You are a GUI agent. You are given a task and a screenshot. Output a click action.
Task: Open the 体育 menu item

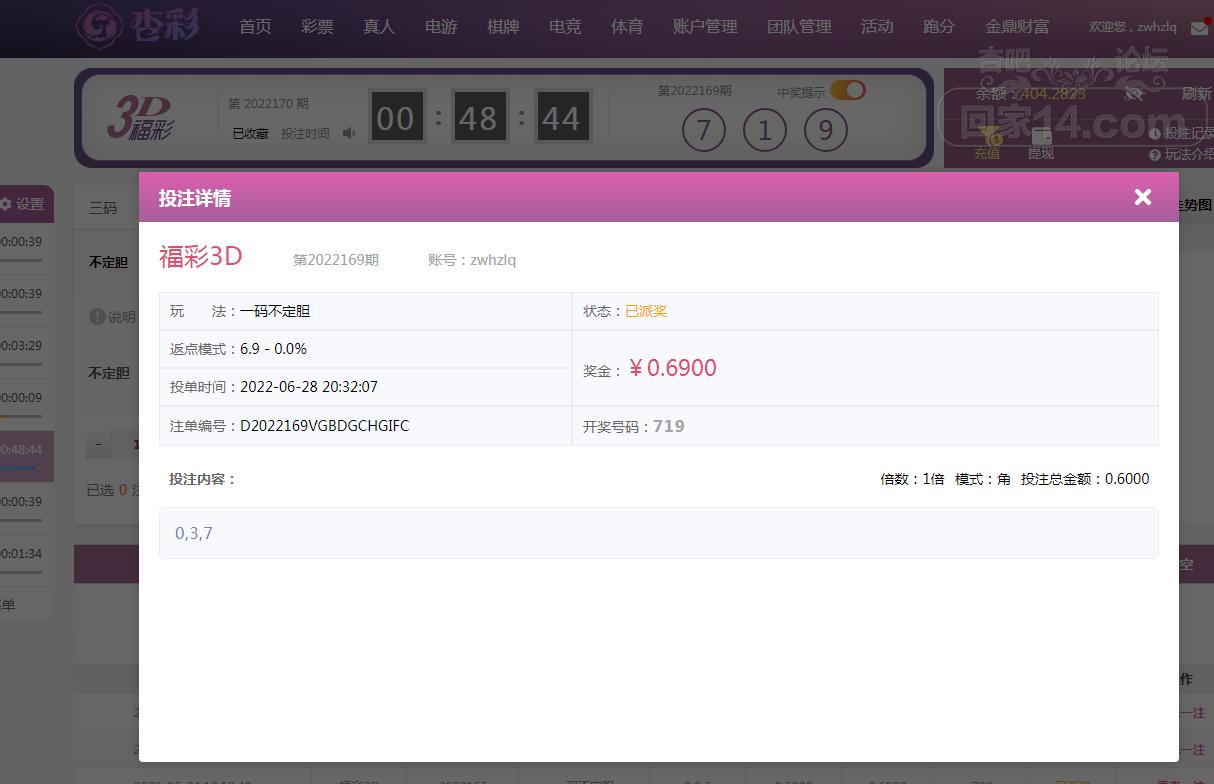click(627, 27)
